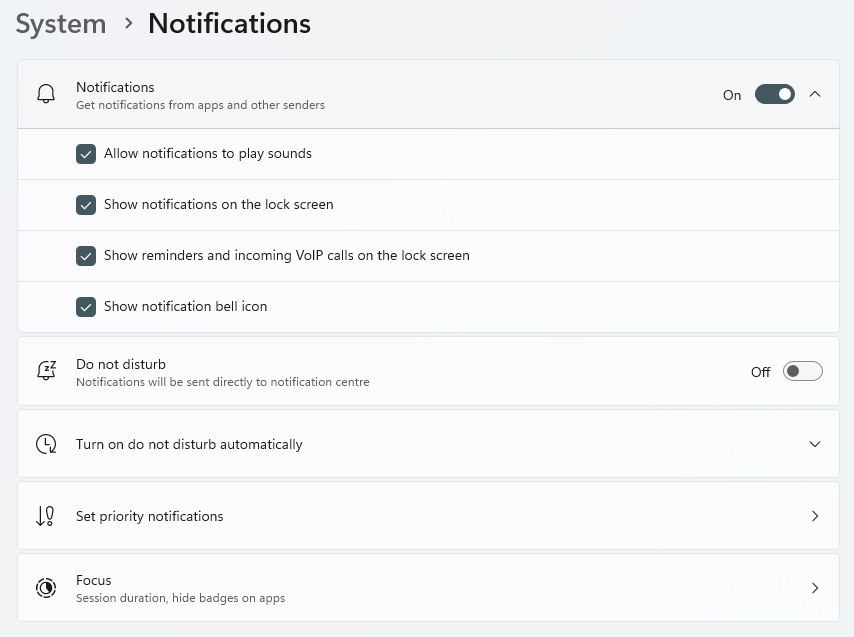The height and width of the screenshot is (637, 854).
Task: Go back to System via the breadcrumb
Action: (60, 23)
